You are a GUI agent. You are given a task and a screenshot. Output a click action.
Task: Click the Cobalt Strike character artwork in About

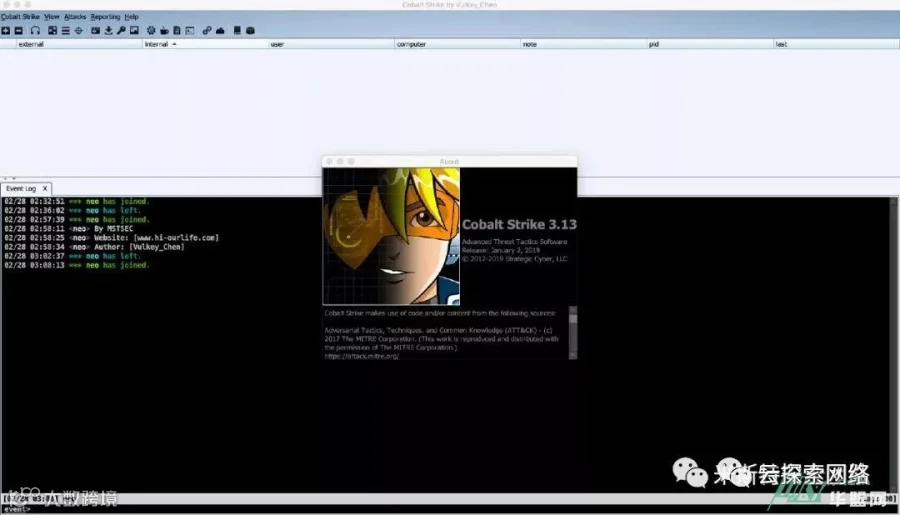391,236
